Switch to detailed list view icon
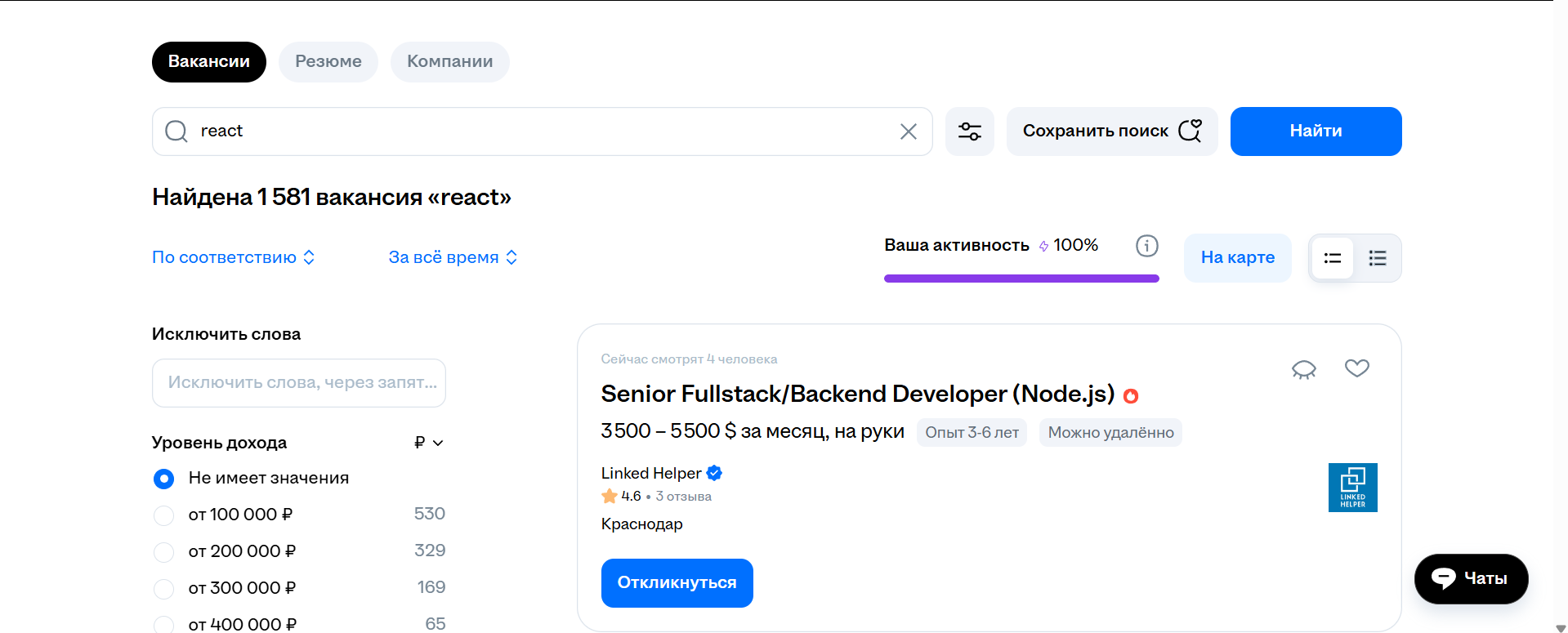Image resolution: width=1568 pixels, height=633 pixels. coord(1378,258)
